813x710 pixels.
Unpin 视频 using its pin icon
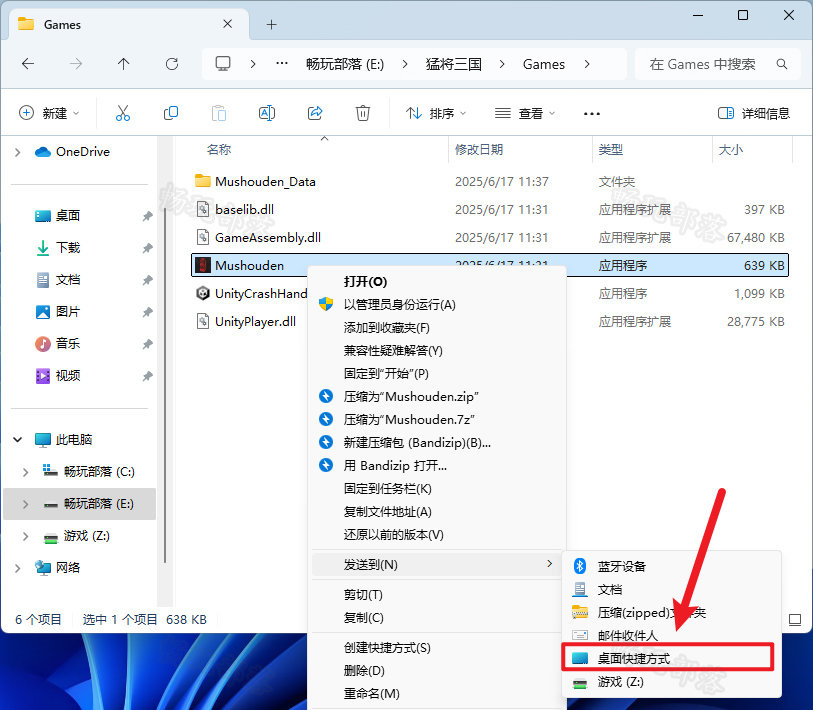(148, 376)
